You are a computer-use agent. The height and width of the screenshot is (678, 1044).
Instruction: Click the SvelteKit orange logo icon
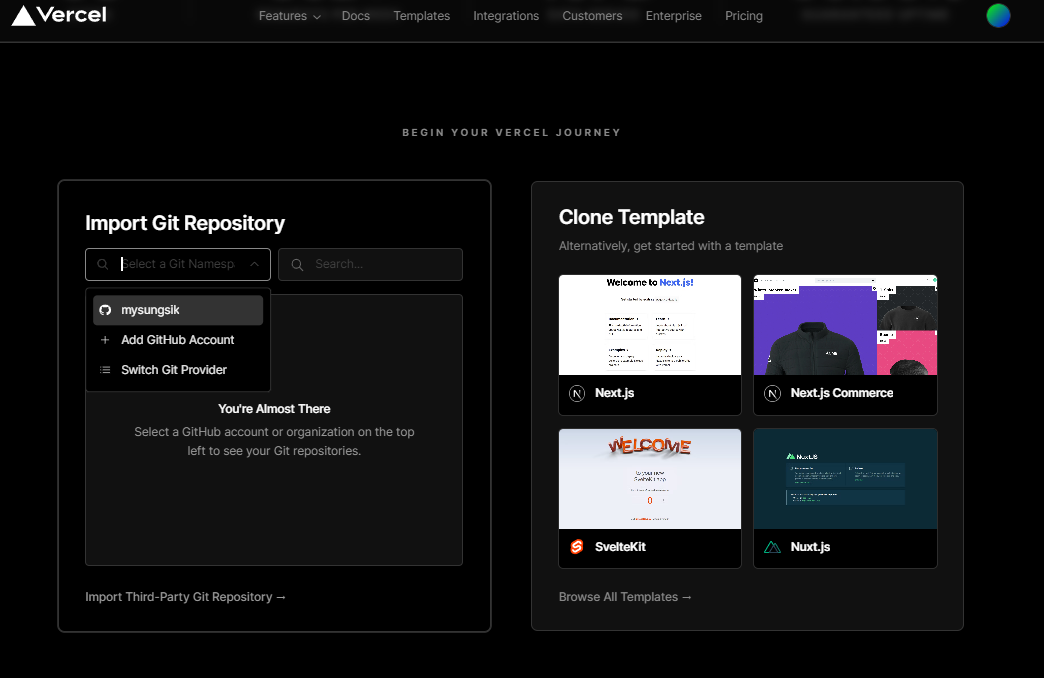tap(577, 547)
